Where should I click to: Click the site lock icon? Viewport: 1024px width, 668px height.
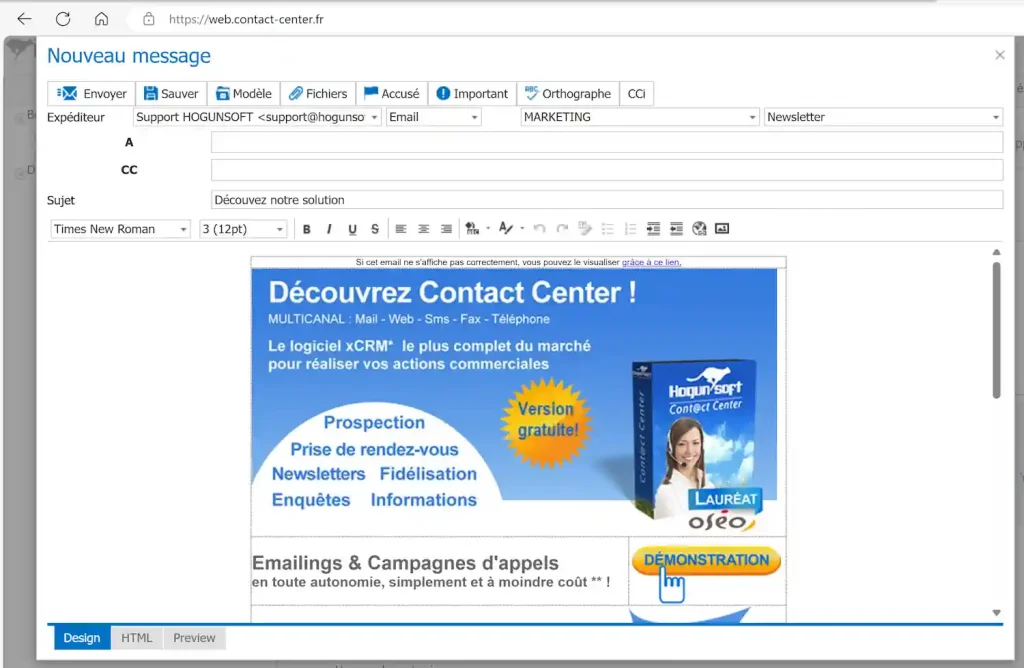click(149, 19)
